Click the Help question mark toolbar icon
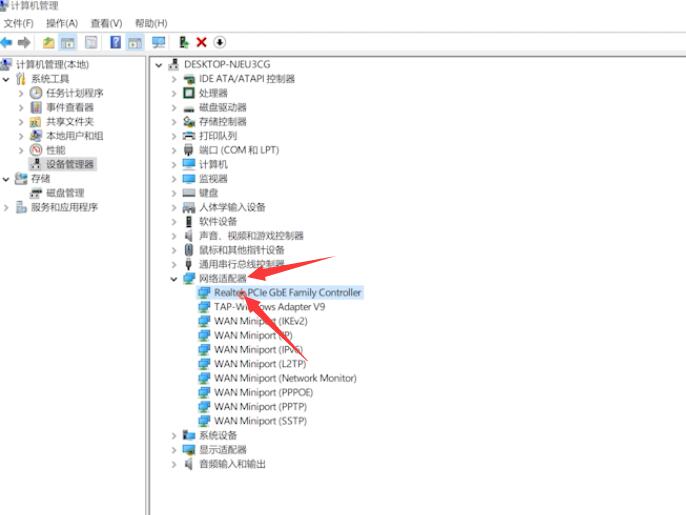Viewport: 686px width, 515px height. tap(116, 42)
